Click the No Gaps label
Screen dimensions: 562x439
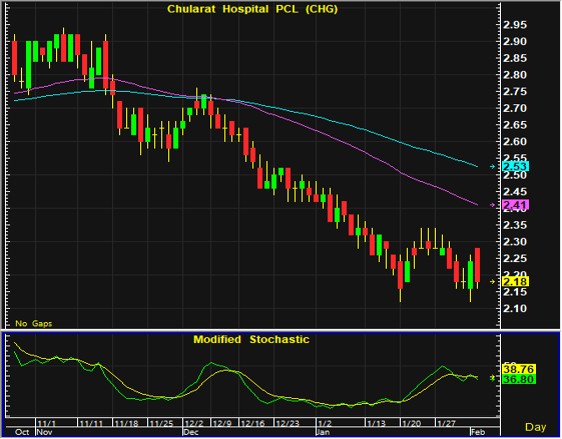tap(34, 324)
